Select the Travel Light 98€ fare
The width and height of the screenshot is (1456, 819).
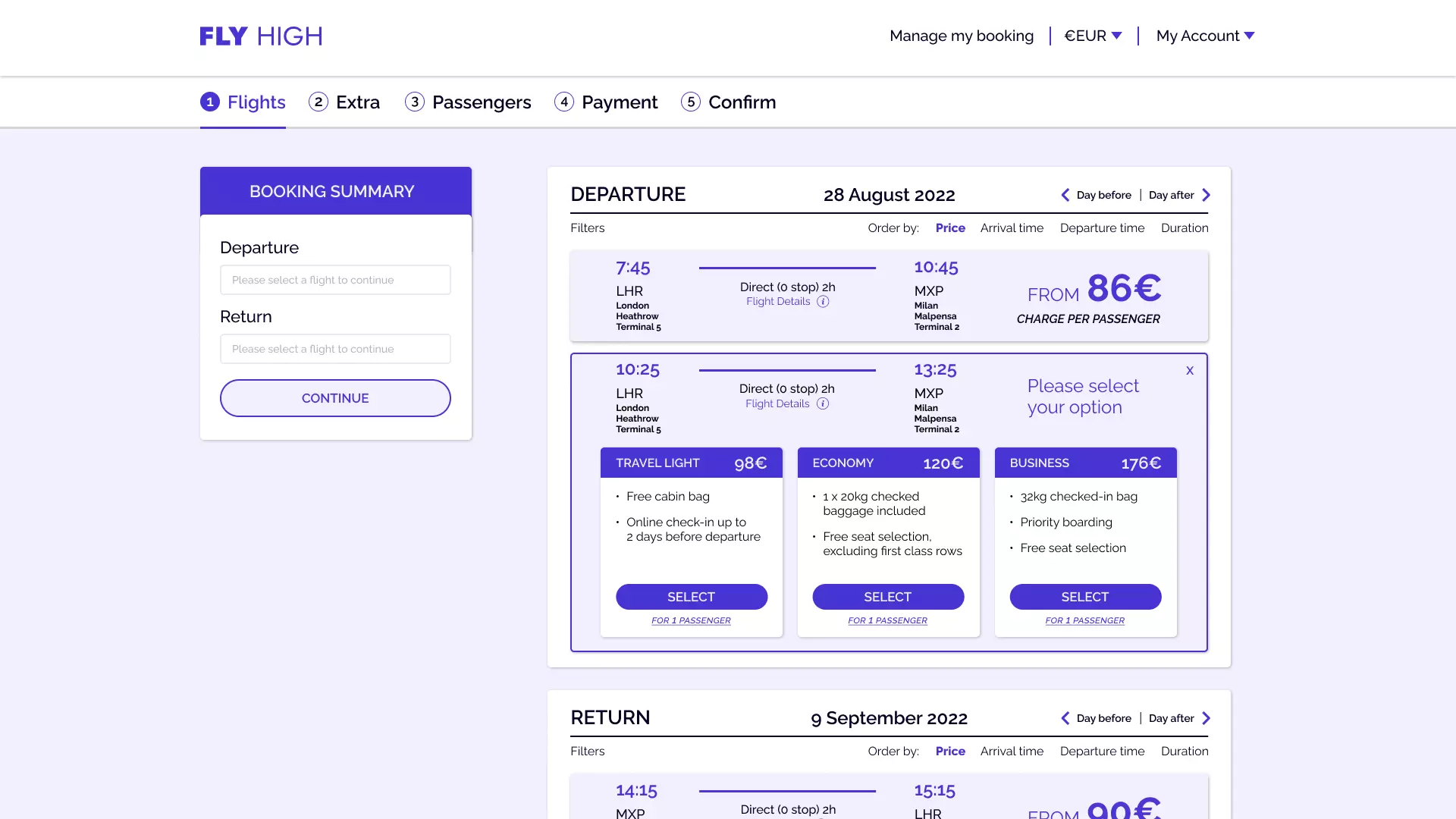click(x=691, y=597)
